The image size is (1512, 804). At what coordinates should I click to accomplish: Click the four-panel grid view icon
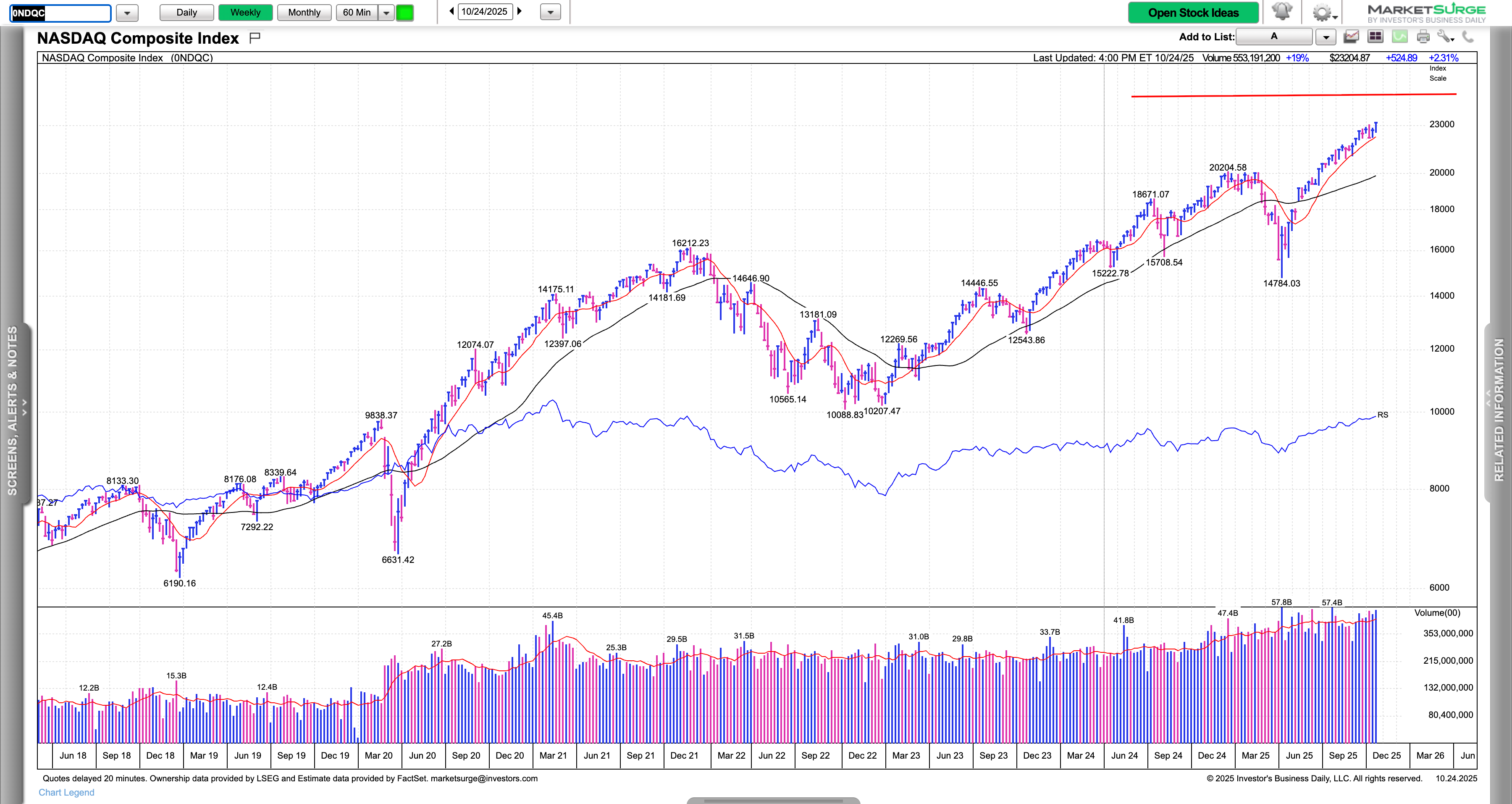tap(1375, 37)
